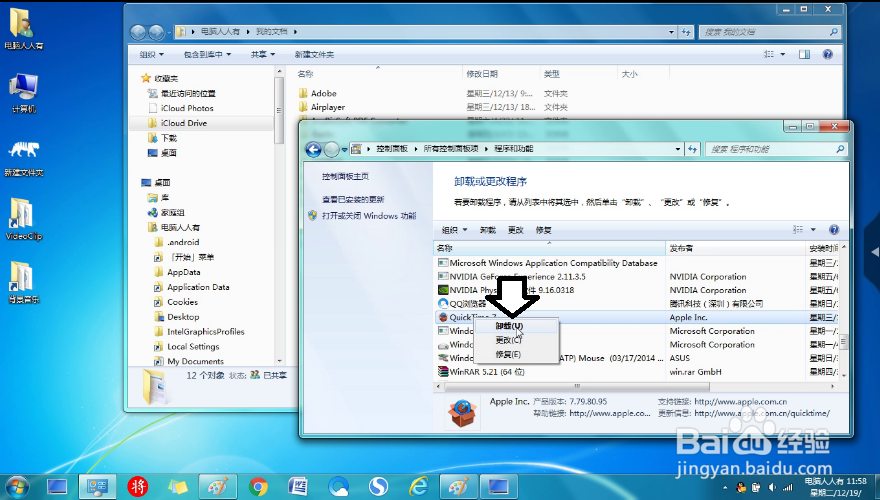This screenshot has width=880, height=500.
Task: Open Chrome from taskbar
Action: pos(258,487)
